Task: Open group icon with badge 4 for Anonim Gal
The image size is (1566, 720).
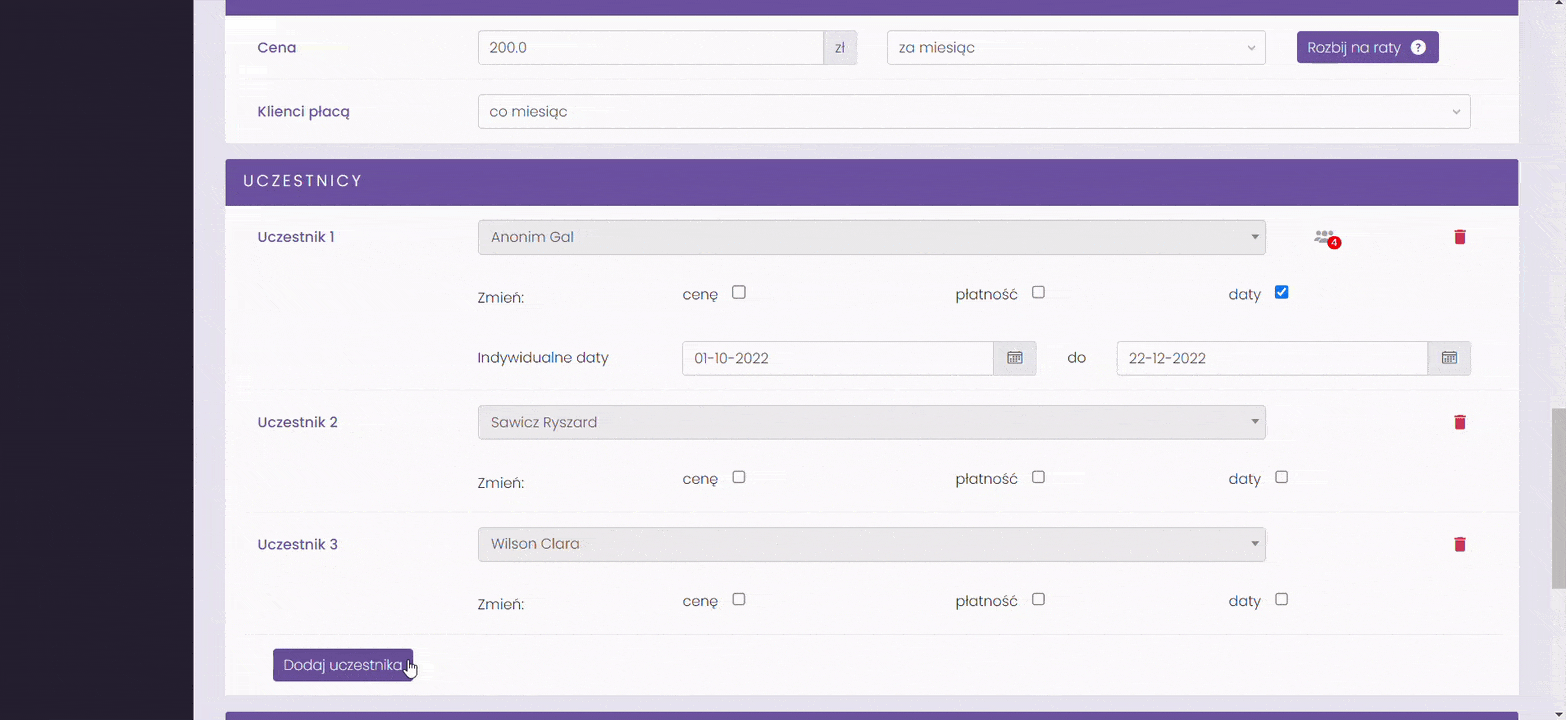Action: coord(1326,238)
